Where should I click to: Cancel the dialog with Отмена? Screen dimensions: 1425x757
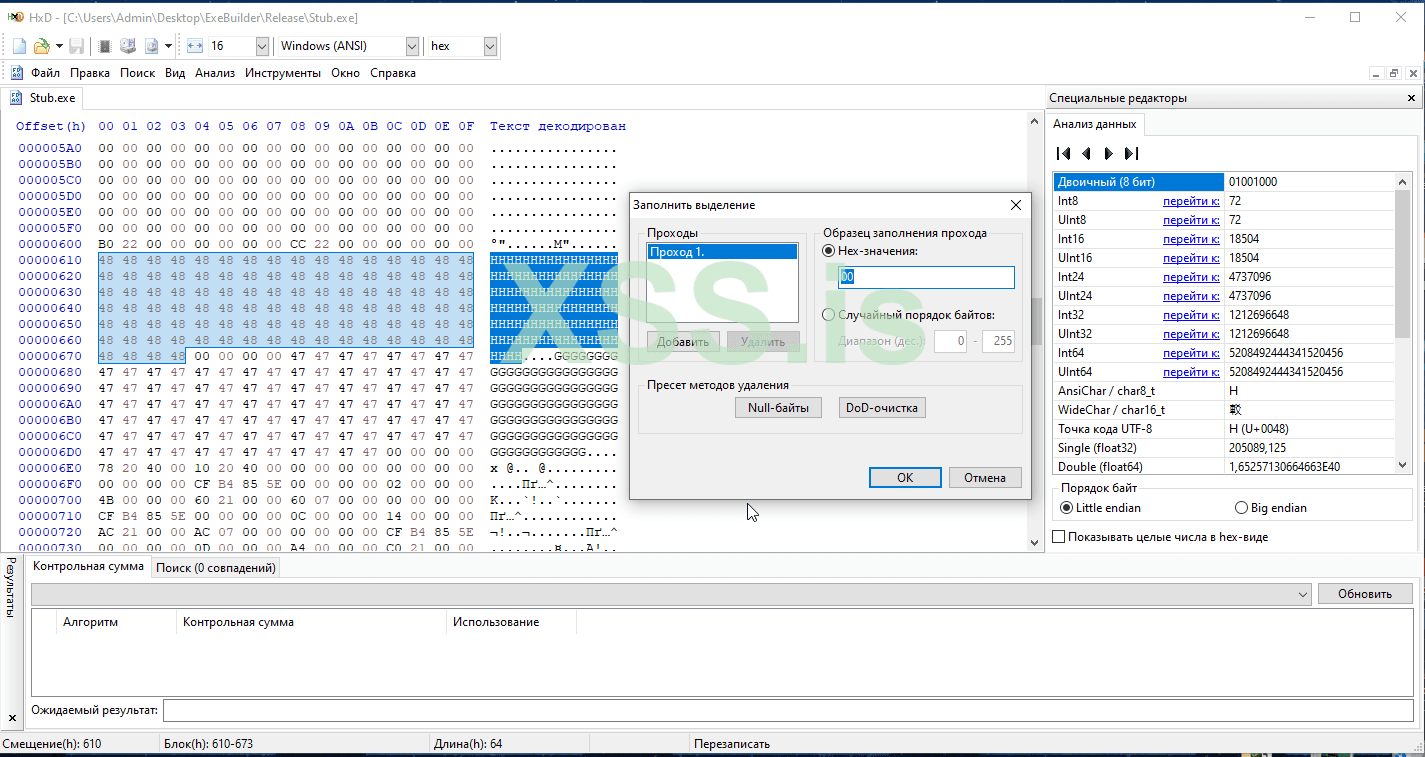click(x=985, y=478)
